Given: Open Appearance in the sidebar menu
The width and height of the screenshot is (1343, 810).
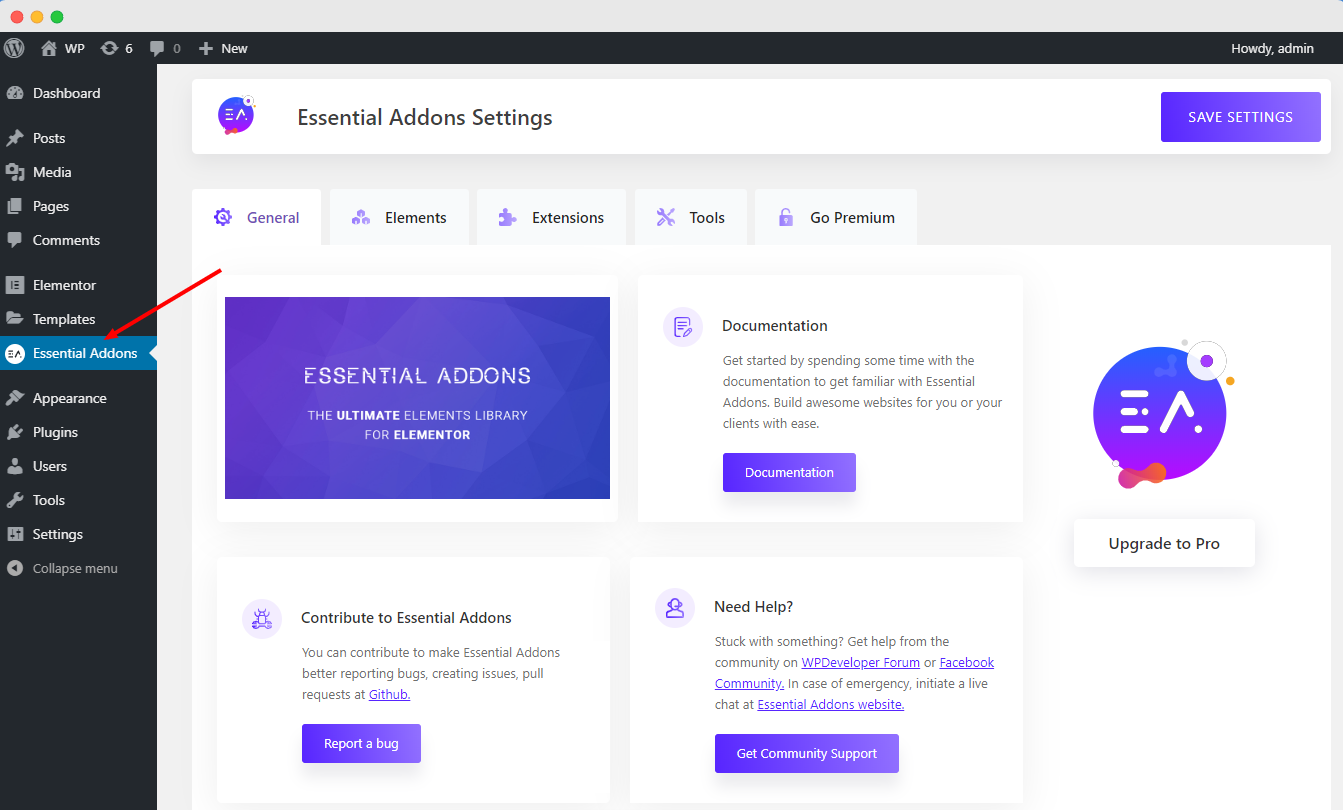Looking at the screenshot, I should pos(78,398).
